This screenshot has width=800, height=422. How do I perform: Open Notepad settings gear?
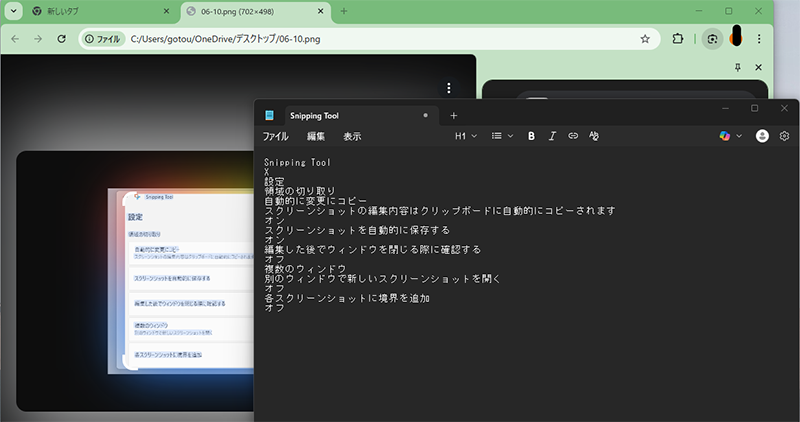click(784, 136)
